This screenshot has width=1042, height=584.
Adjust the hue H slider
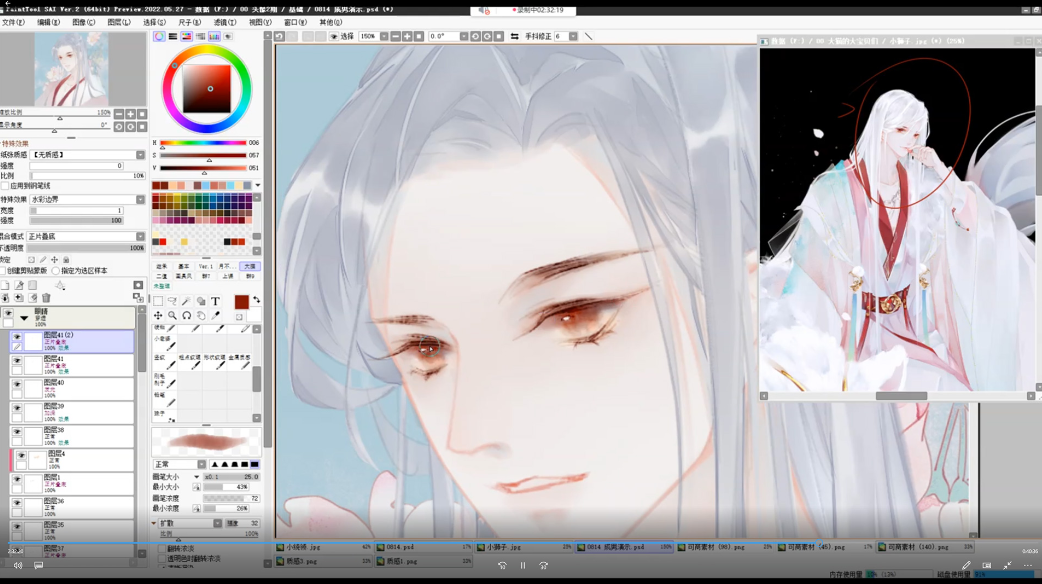(203, 143)
